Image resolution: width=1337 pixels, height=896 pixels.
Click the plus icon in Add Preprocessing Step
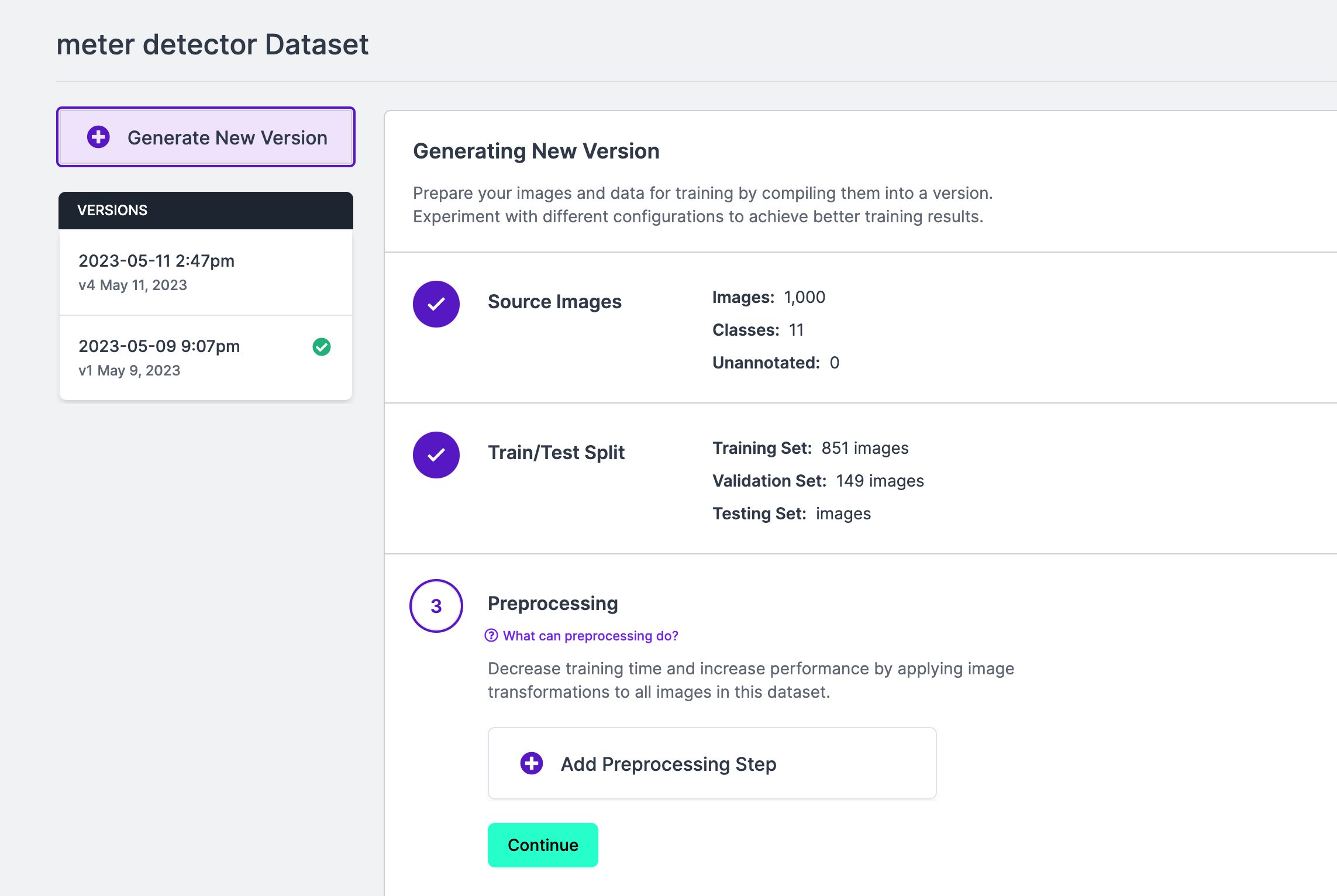pyautogui.click(x=532, y=763)
